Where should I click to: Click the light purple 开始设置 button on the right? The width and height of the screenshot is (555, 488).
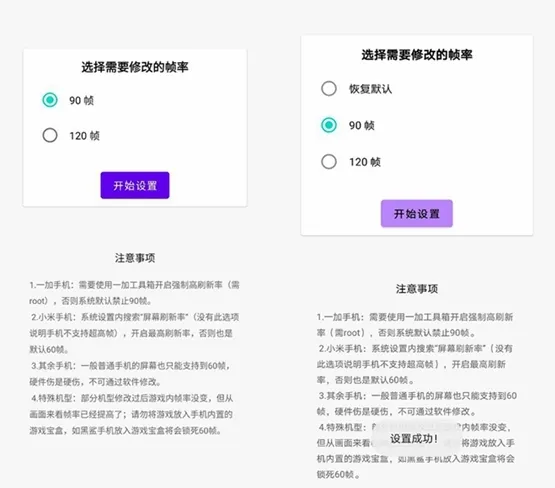coord(417,213)
